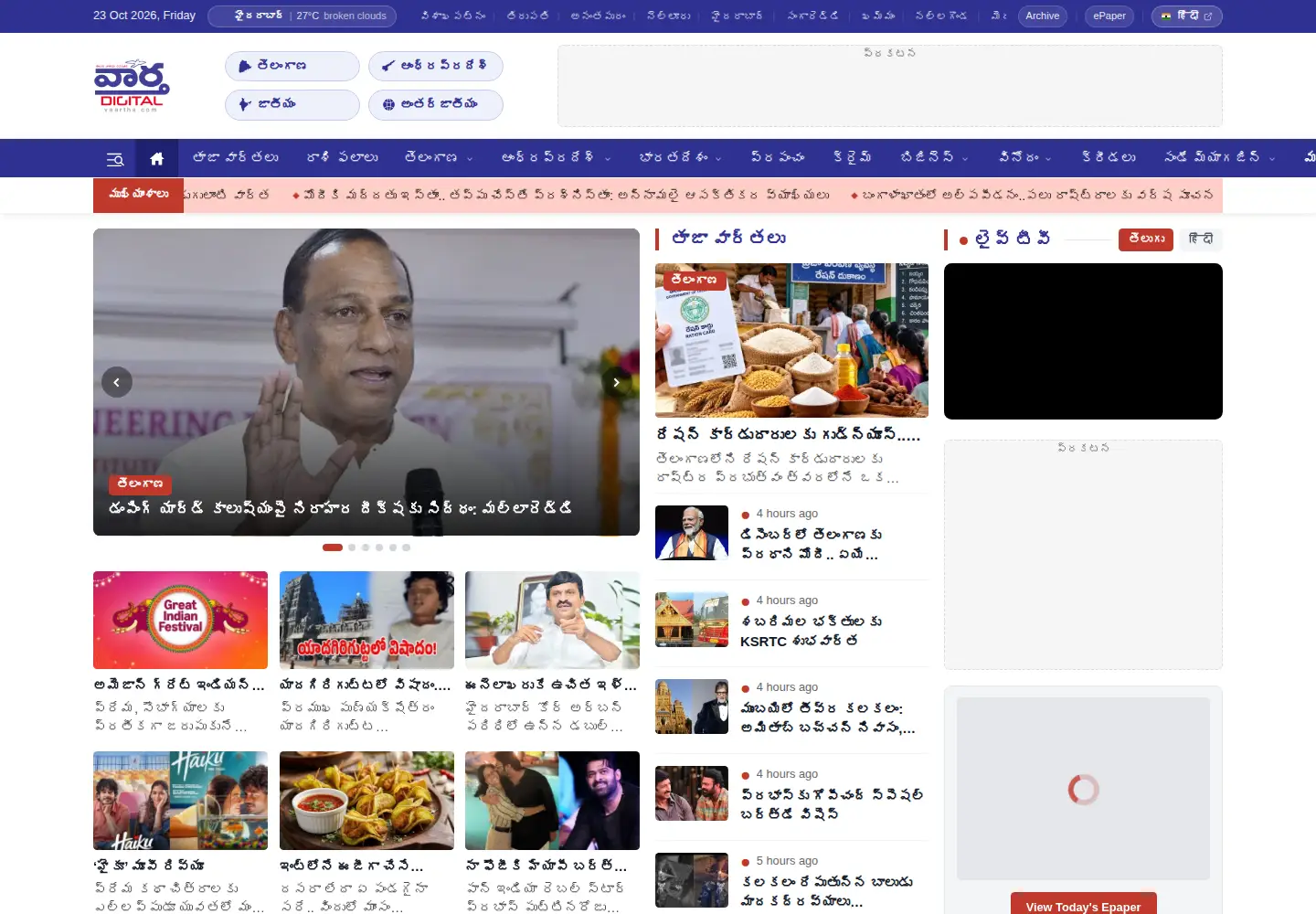1316x914 pixels.
Task: Click the Vaartha Digital logo
Action: pyautogui.click(x=132, y=86)
